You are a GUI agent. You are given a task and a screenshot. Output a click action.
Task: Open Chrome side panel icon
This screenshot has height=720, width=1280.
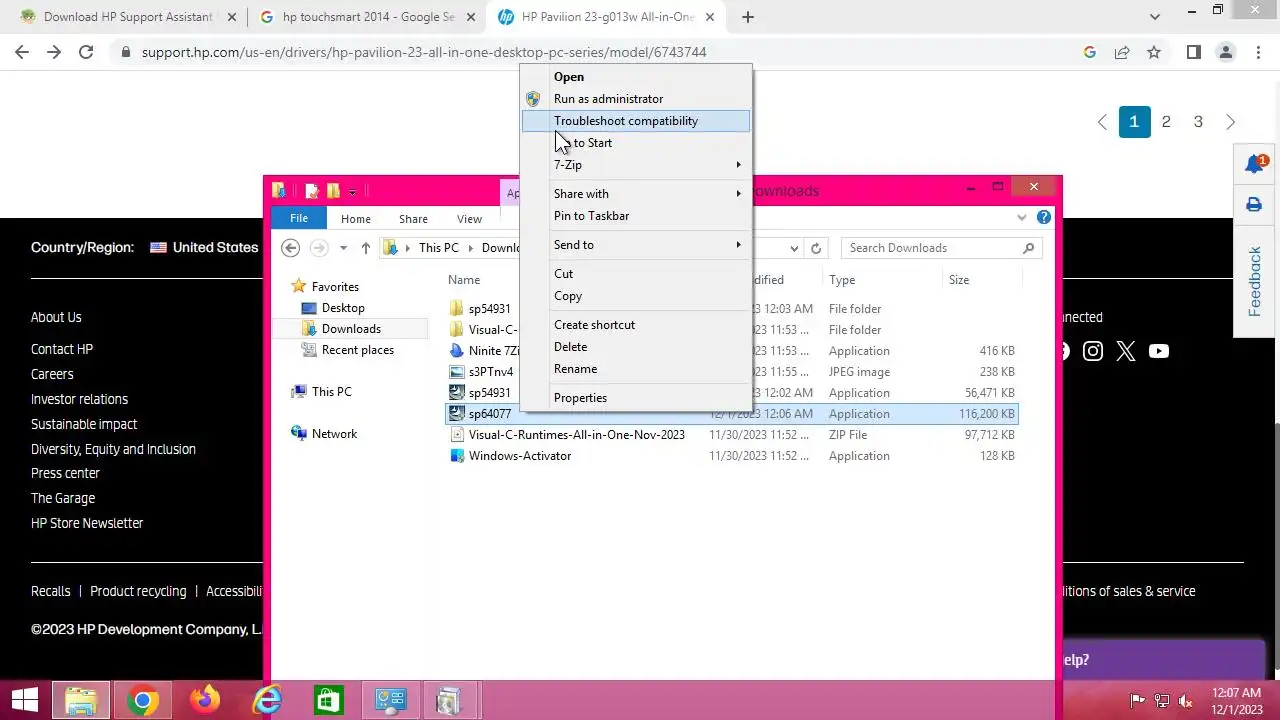tap(1193, 52)
